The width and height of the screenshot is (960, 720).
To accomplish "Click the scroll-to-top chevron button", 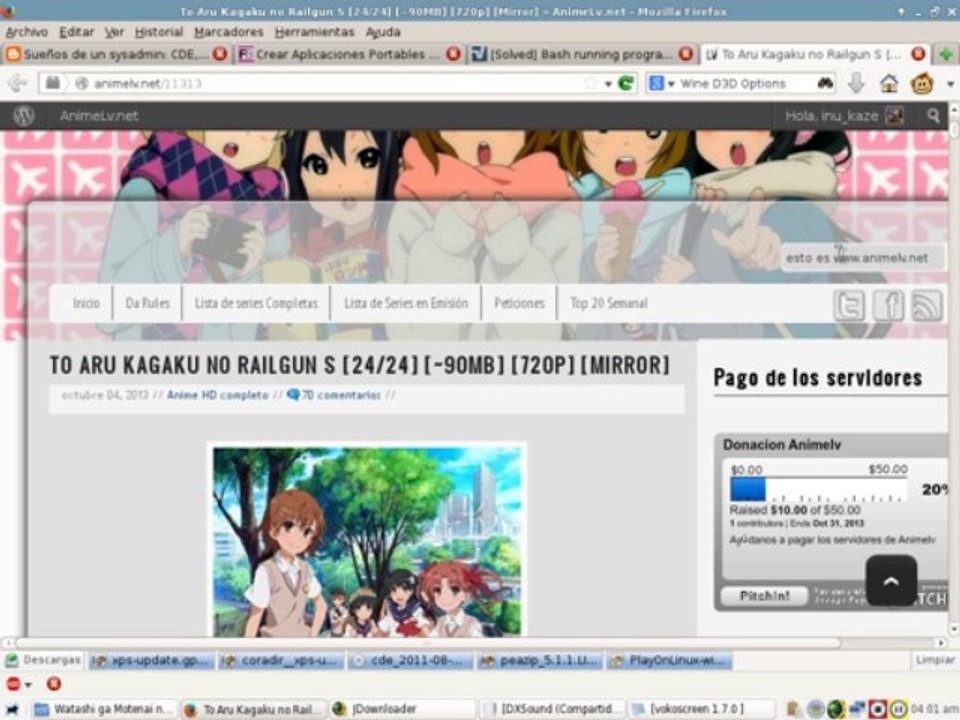I will pos(891,581).
